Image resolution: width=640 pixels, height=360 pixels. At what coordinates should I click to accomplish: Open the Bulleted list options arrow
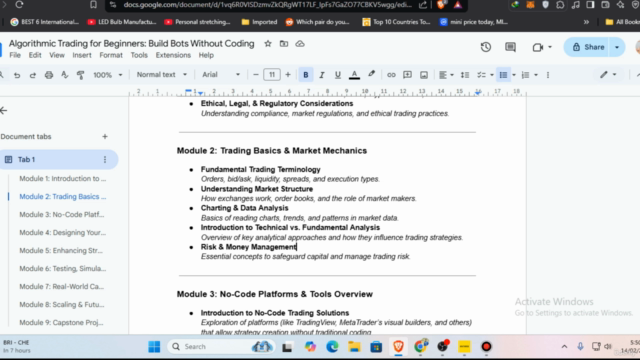click(x=514, y=75)
